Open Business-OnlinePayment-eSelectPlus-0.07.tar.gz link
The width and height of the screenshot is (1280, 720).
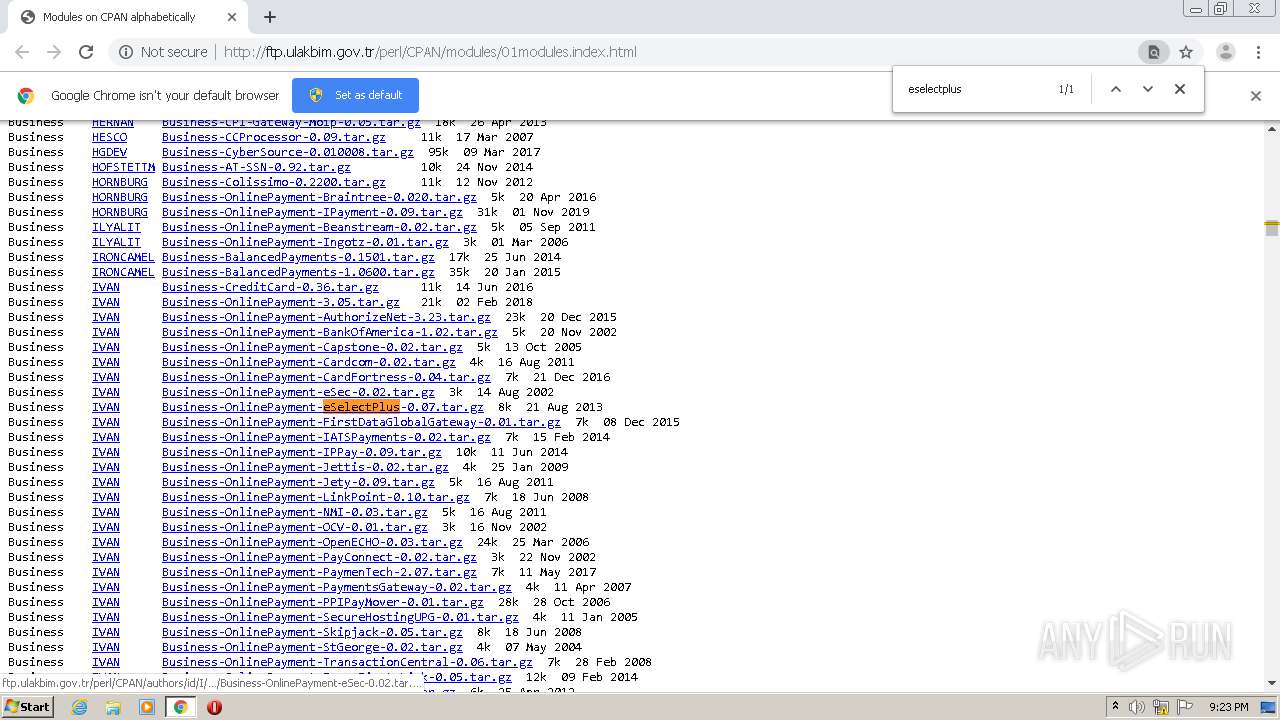(322, 407)
